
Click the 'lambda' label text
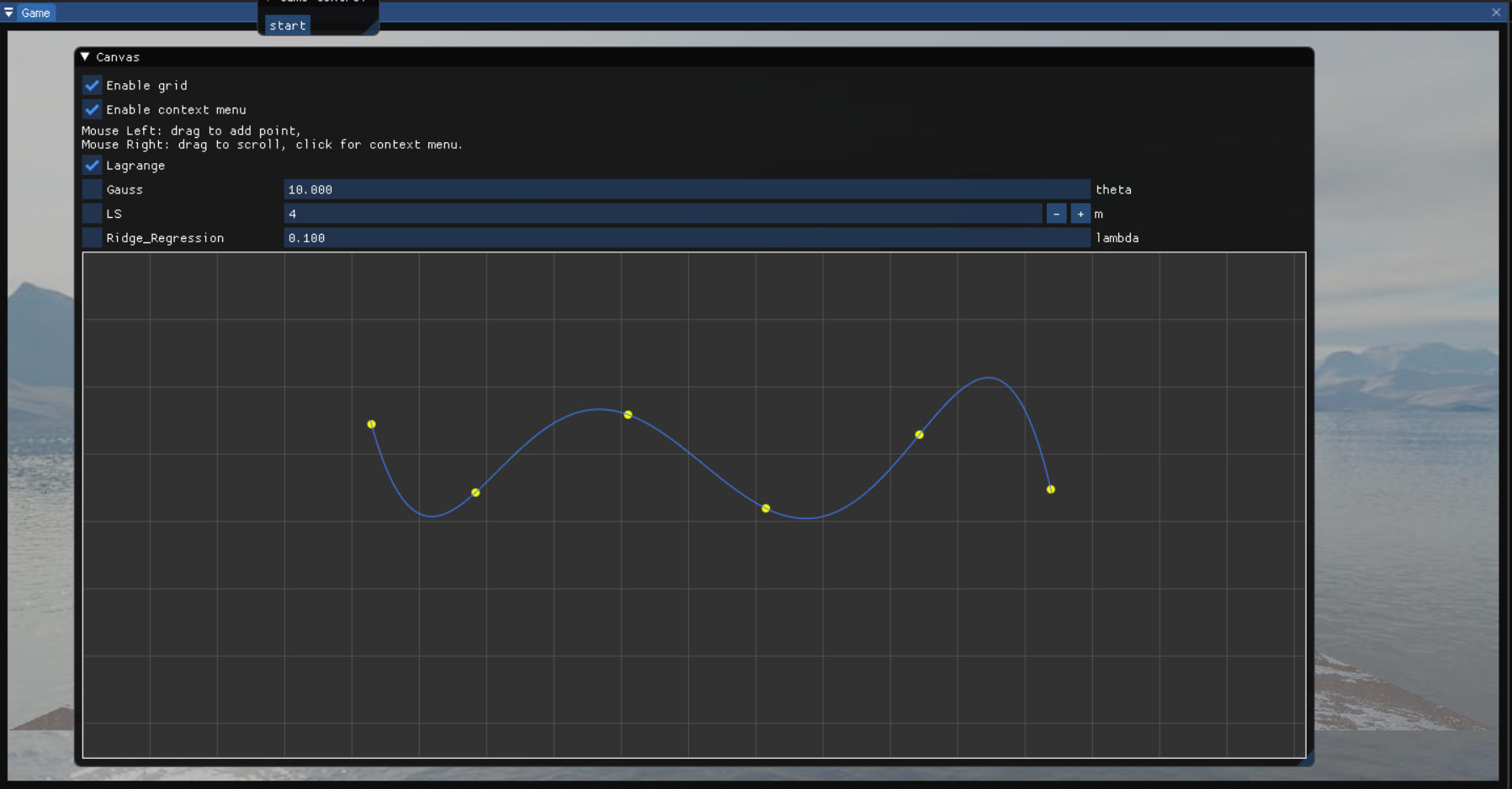(x=1117, y=238)
